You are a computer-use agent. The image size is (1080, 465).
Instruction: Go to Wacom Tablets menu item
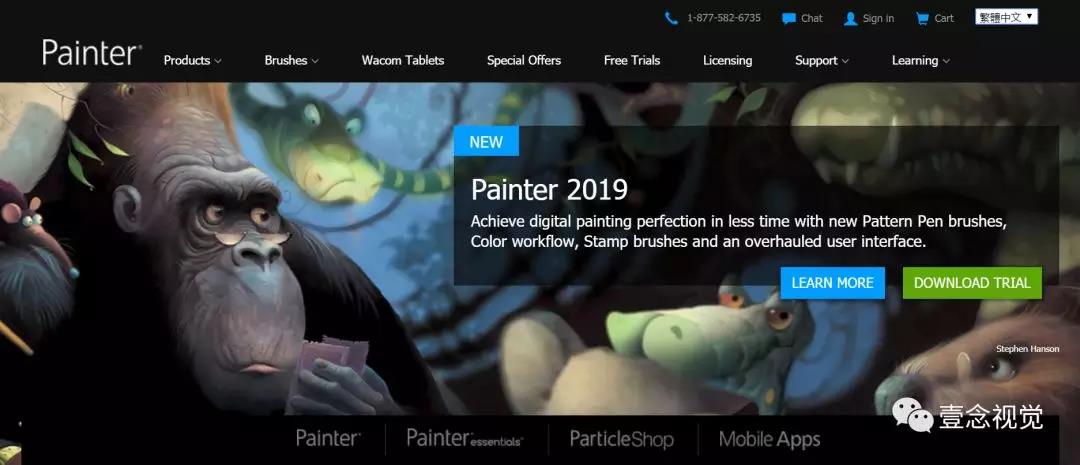(x=403, y=61)
